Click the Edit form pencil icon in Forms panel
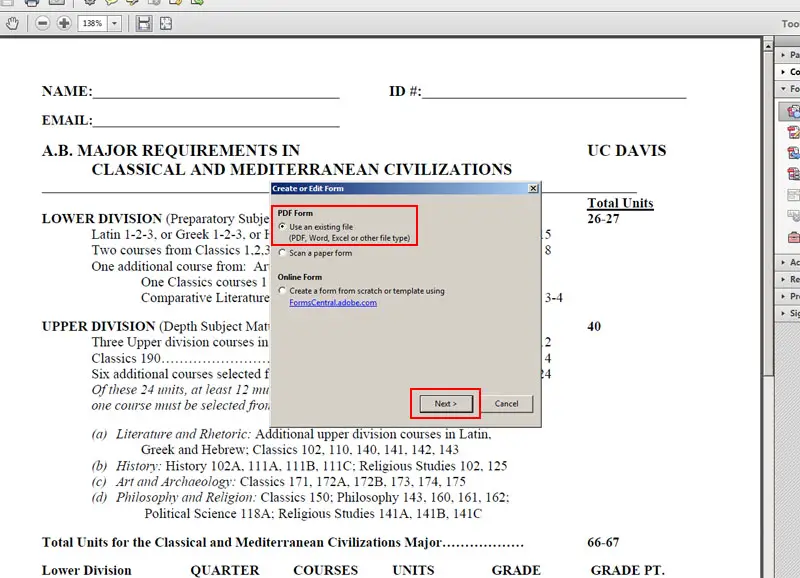This screenshot has height=578, width=800. click(x=793, y=132)
